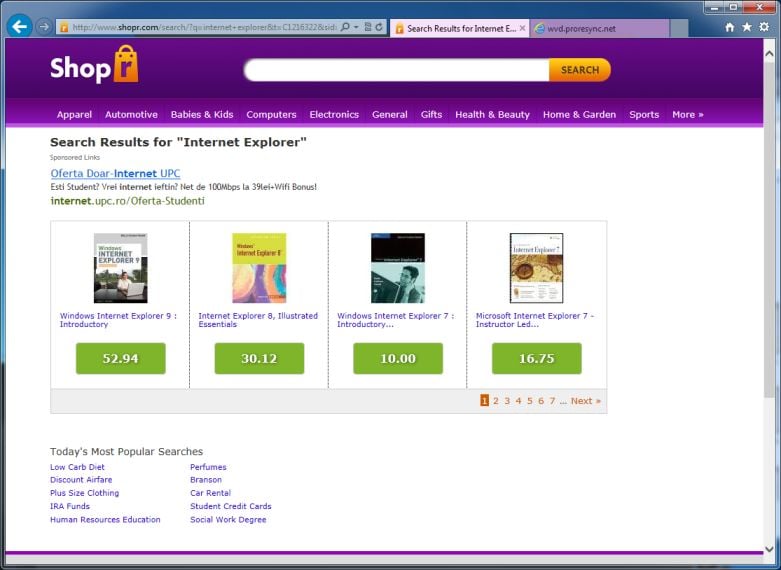Click the Next » pagination link
Image resolution: width=781 pixels, height=570 pixels.
pyautogui.click(x=586, y=401)
